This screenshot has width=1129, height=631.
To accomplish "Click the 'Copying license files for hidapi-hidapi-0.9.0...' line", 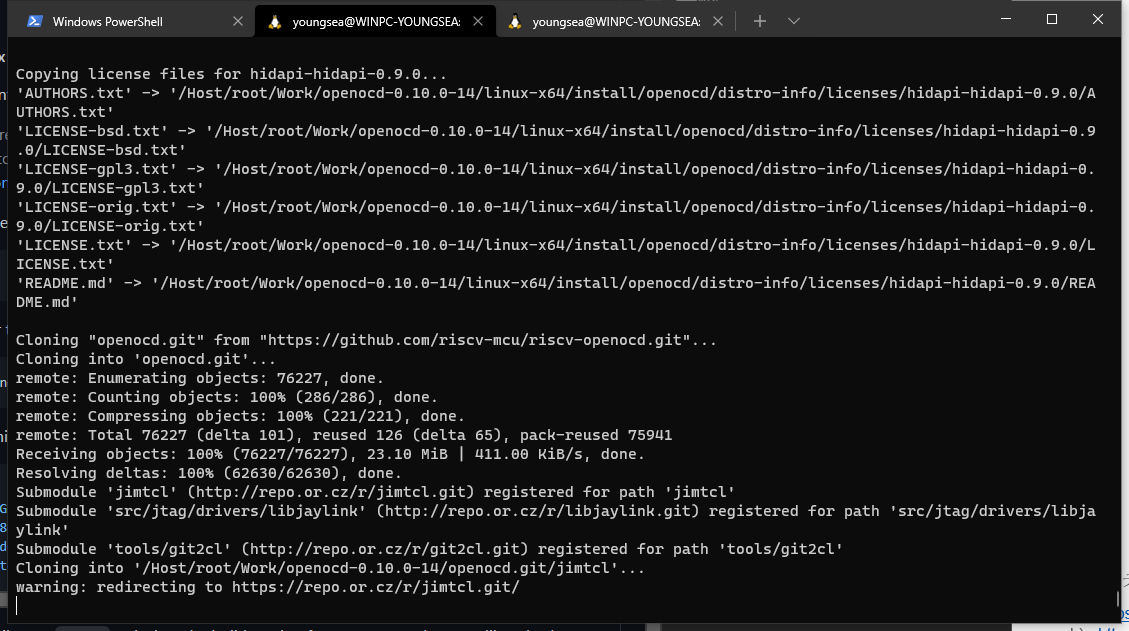I will tap(231, 74).
